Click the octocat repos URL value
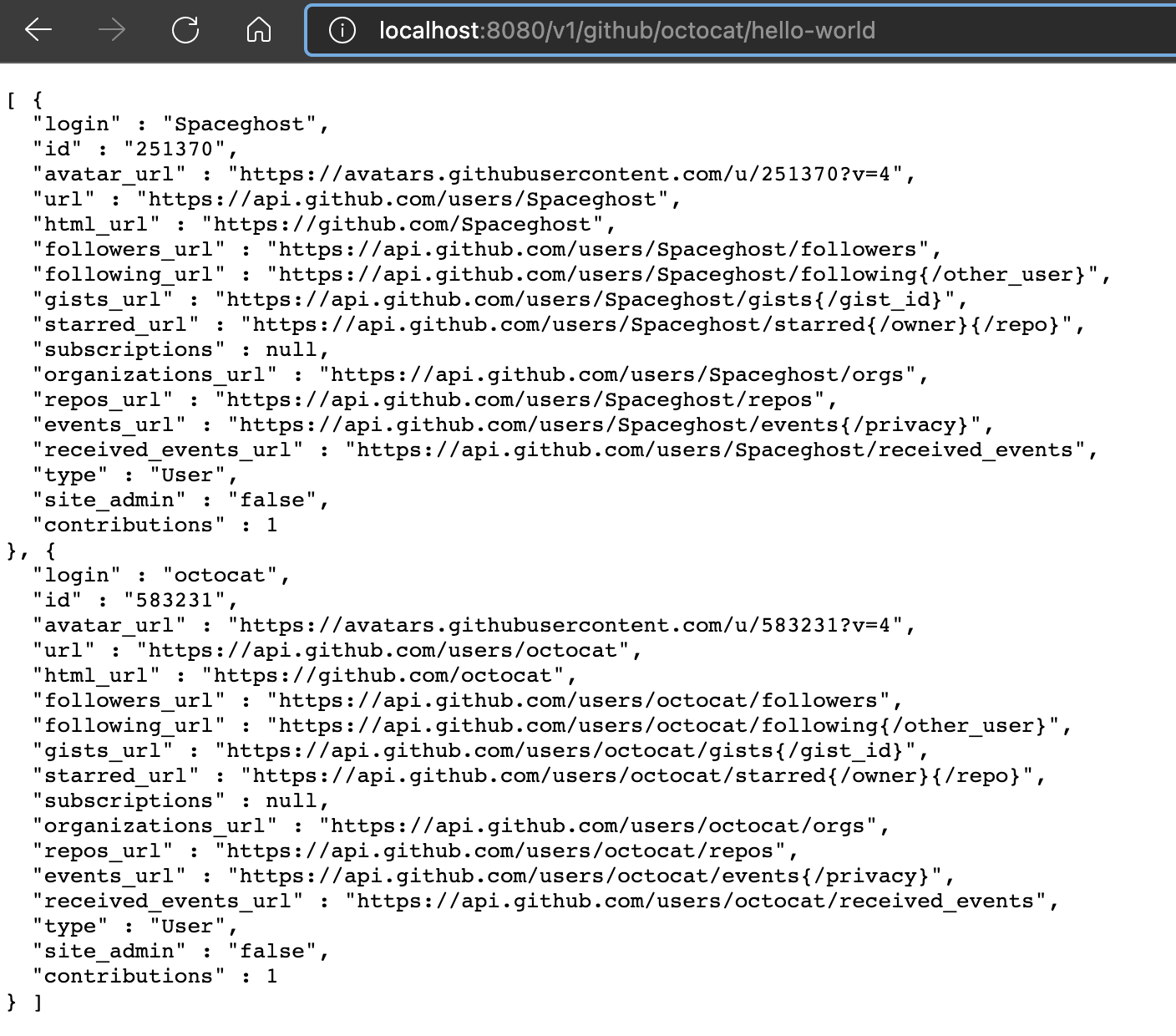1176x1036 pixels. click(501, 851)
